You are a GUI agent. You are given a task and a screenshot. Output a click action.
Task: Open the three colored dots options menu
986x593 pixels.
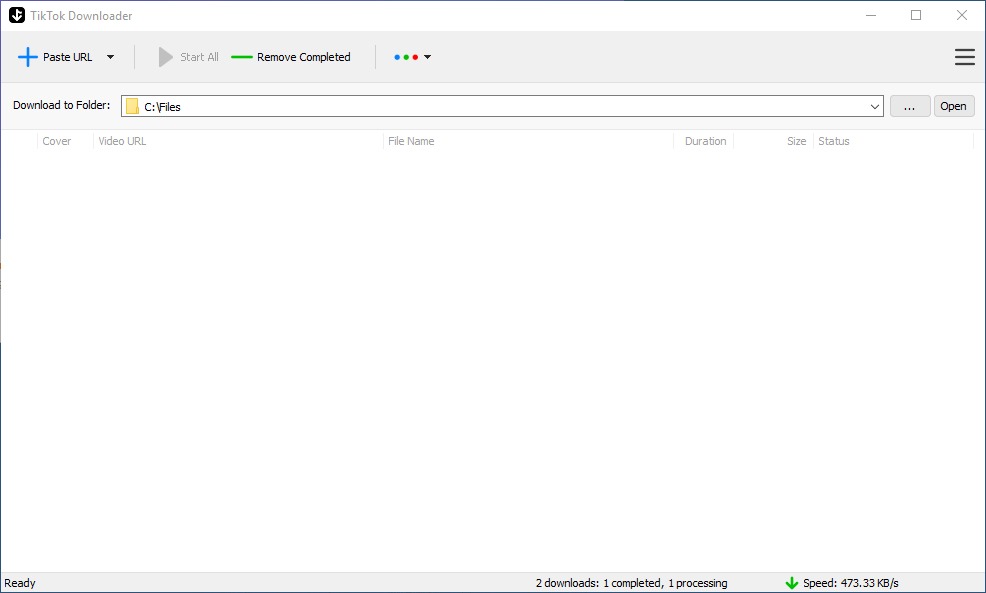(413, 57)
